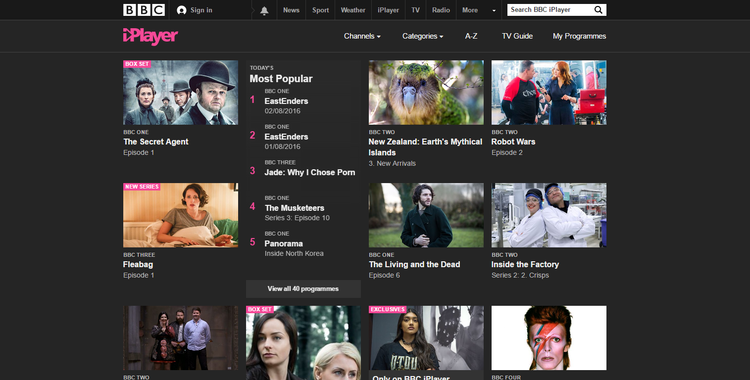Click The Secret Agent title
The height and width of the screenshot is (380, 750).
(156, 142)
